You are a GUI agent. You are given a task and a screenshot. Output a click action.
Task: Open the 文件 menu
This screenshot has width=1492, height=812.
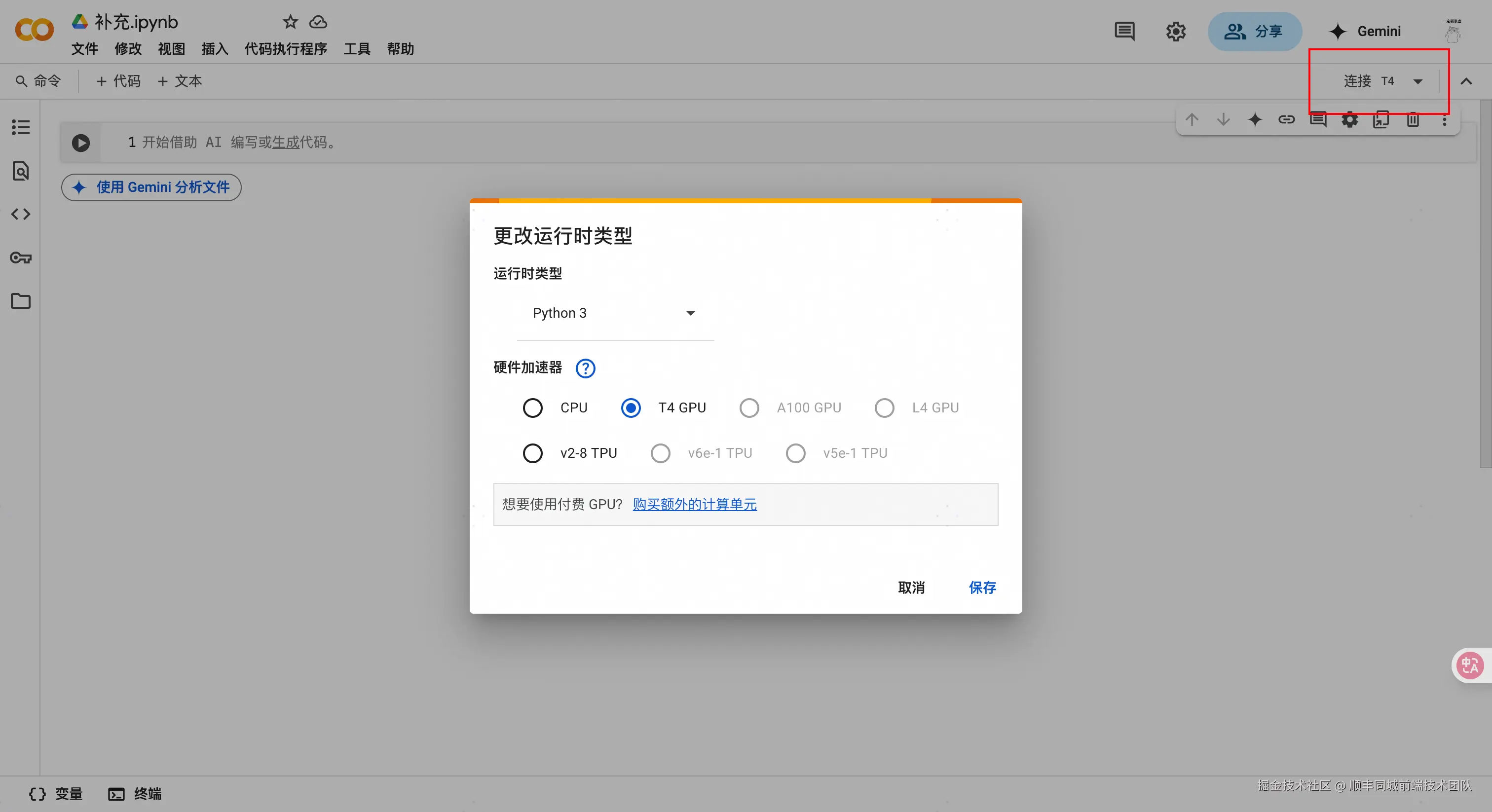click(x=84, y=49)
